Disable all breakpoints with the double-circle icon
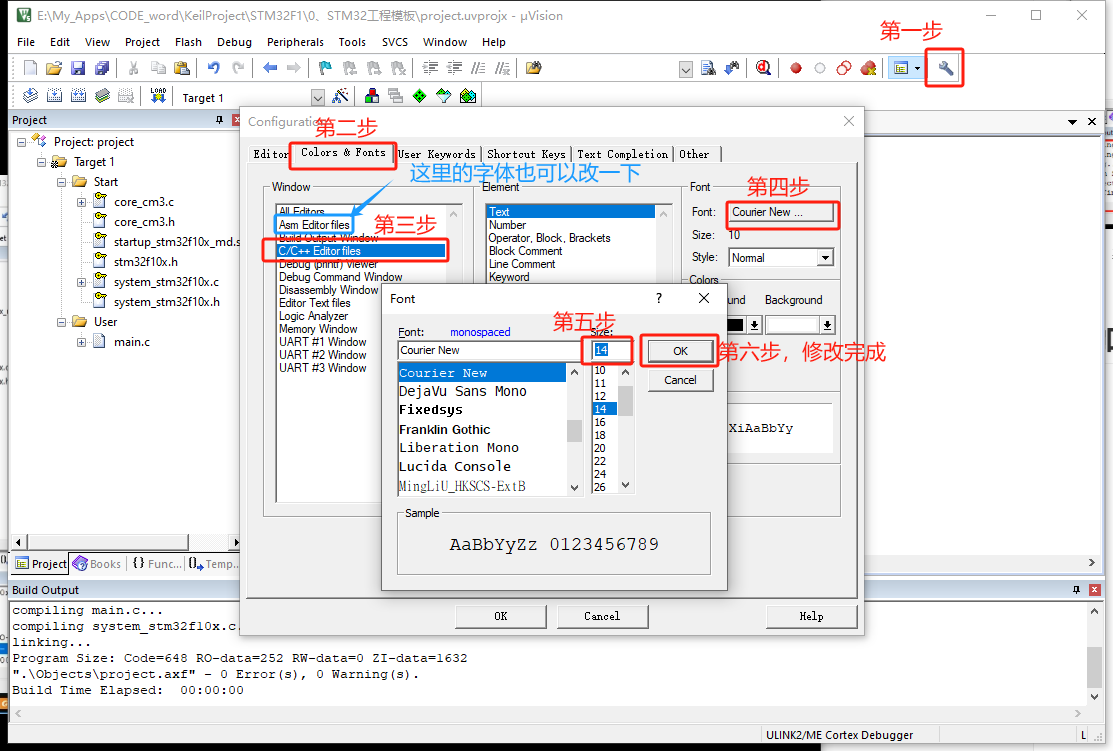 click(844, 68)
